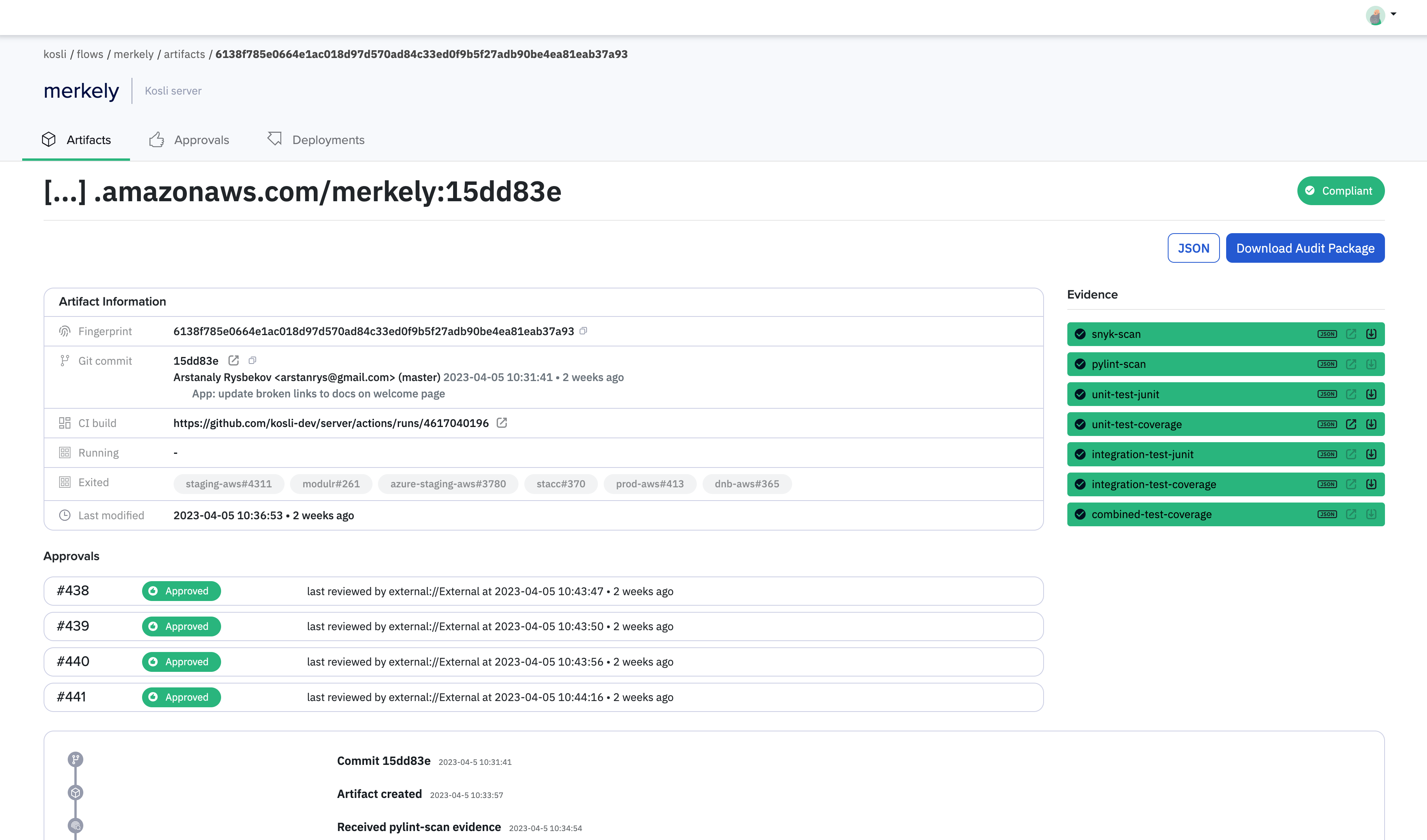Viewport: 1427px width, 840px height.
Task: Open unit-test-junit external link
Action: click(x=1351, y=394)
